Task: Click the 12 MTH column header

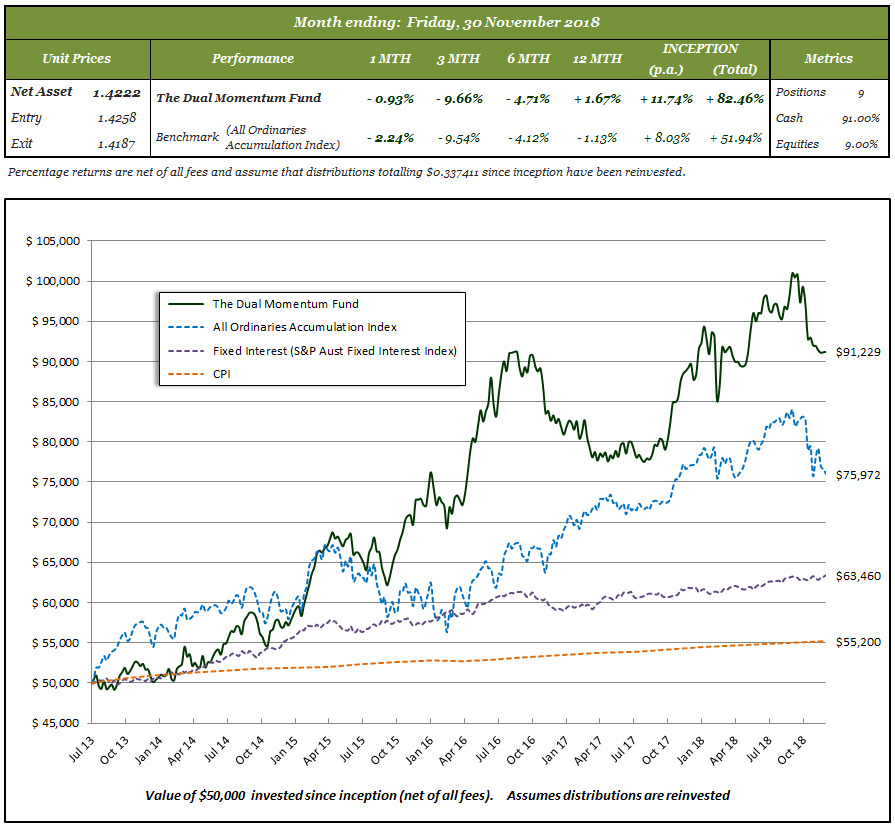Action: pos(597,59)
